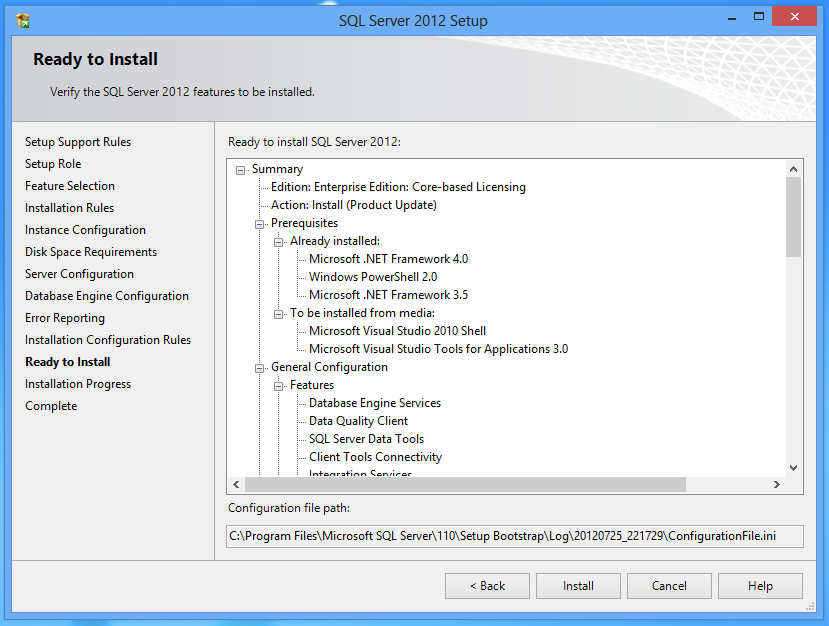Collapse the Prerequisites tree node
Screen dimensions: 829x626
pyautogui.click(x=260, y=224)
